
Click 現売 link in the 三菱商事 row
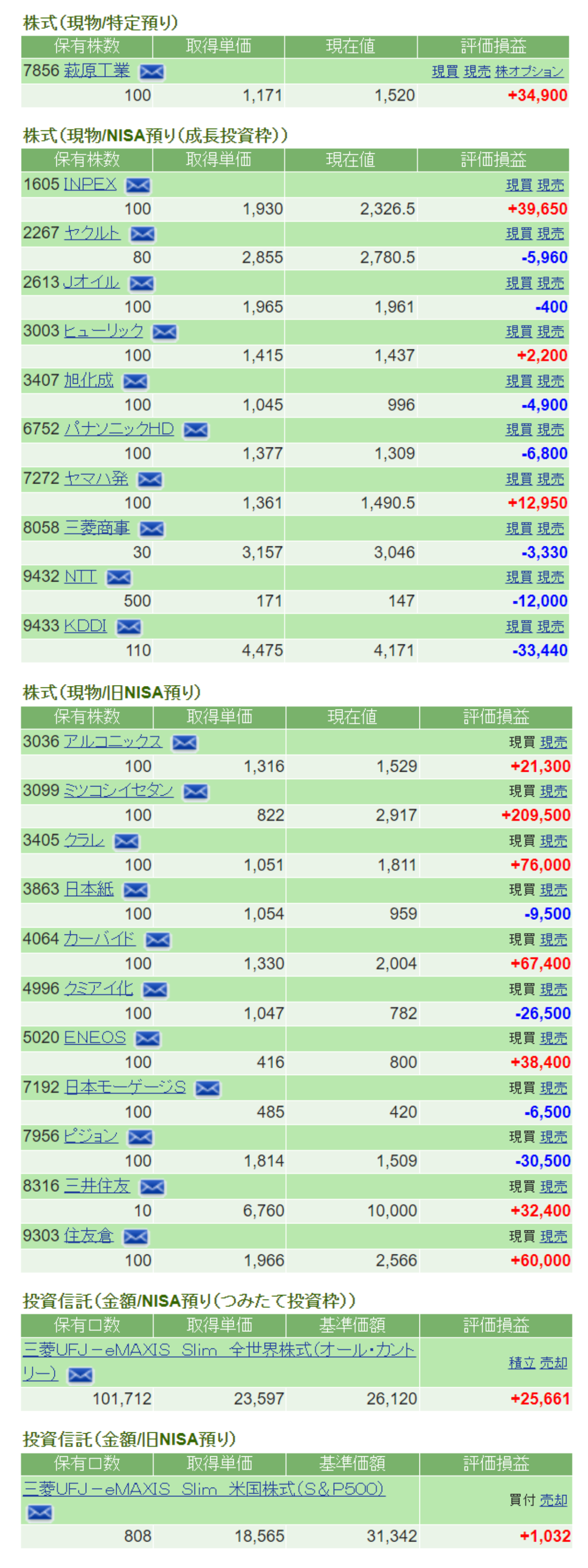(x=550, y=528)
